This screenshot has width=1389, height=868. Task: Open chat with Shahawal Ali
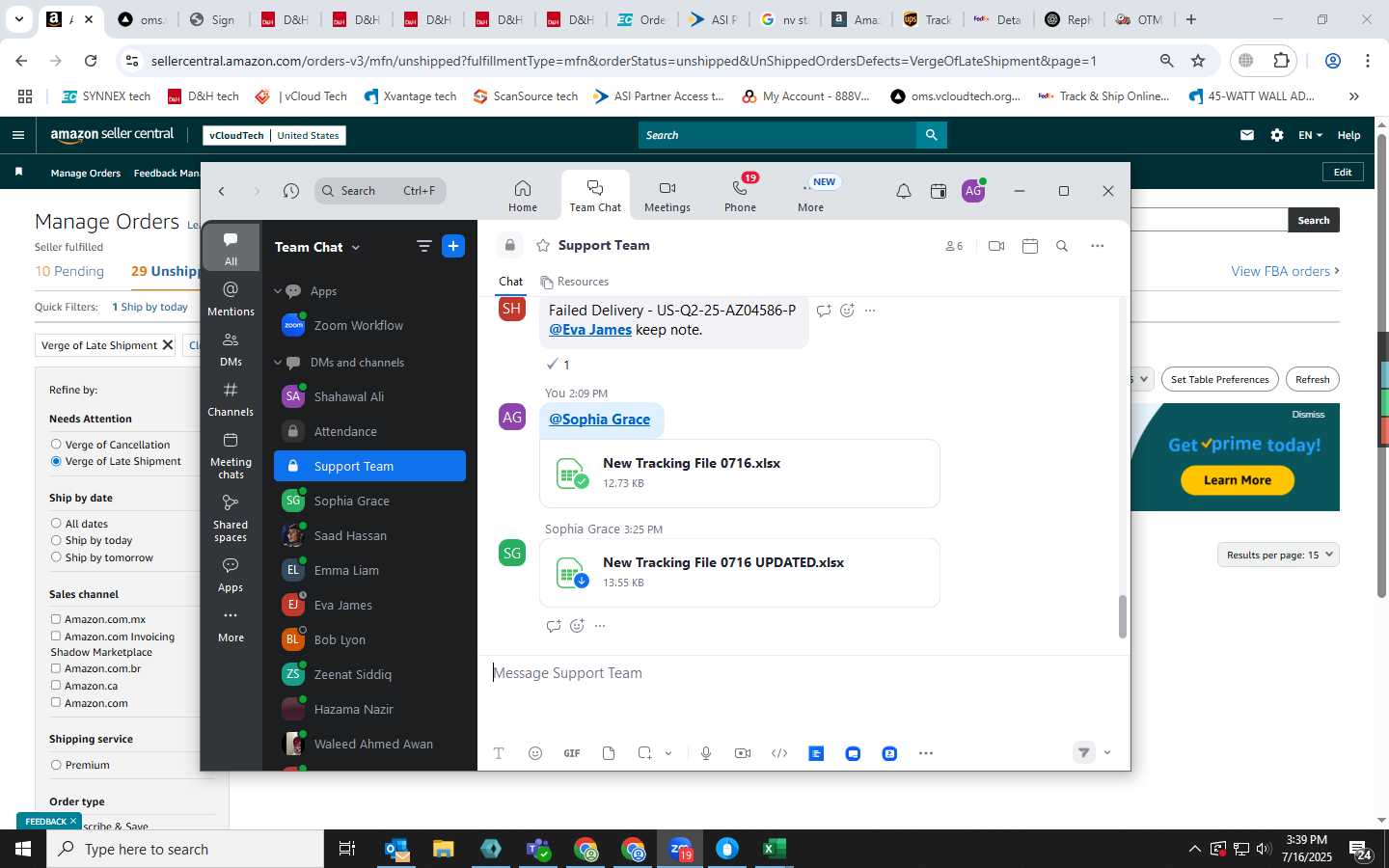[x=369, y=396]
